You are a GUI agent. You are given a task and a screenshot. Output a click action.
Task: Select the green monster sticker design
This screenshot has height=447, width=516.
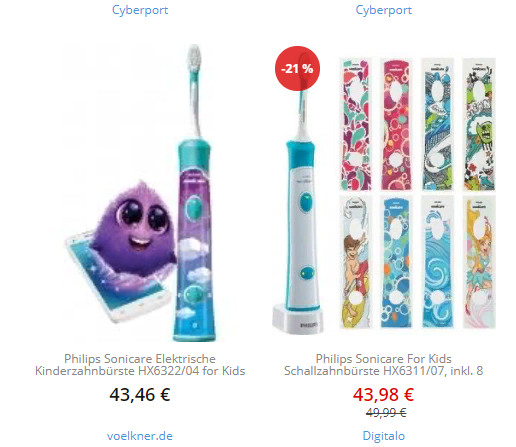pyautogui.click(x=479, y=124)
